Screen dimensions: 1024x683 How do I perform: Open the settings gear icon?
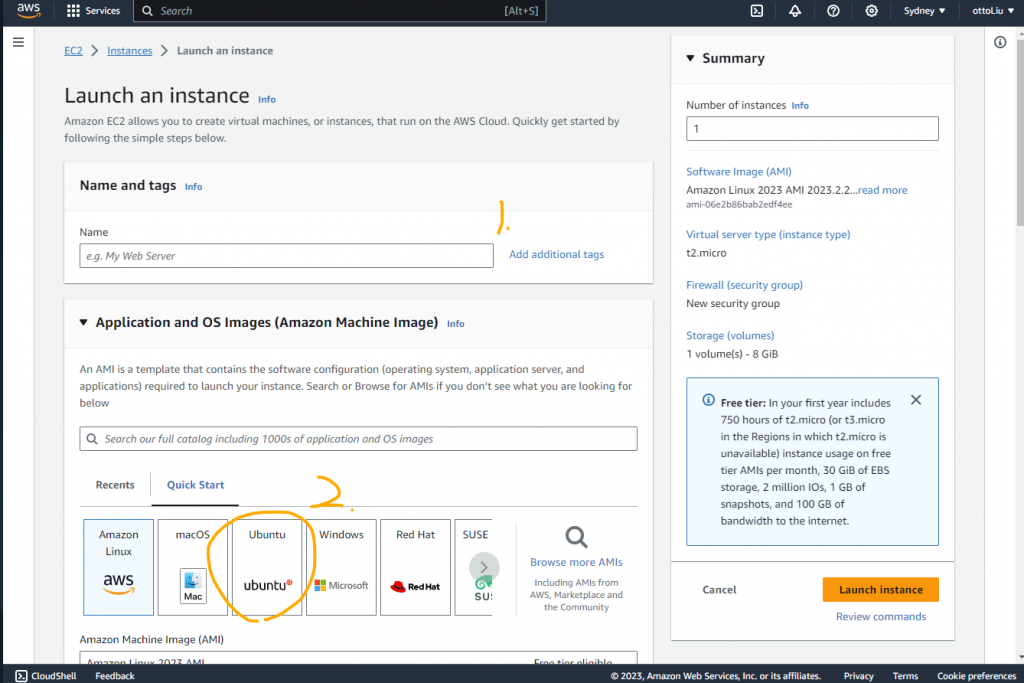pyautogui.click(x=871, y=10)
